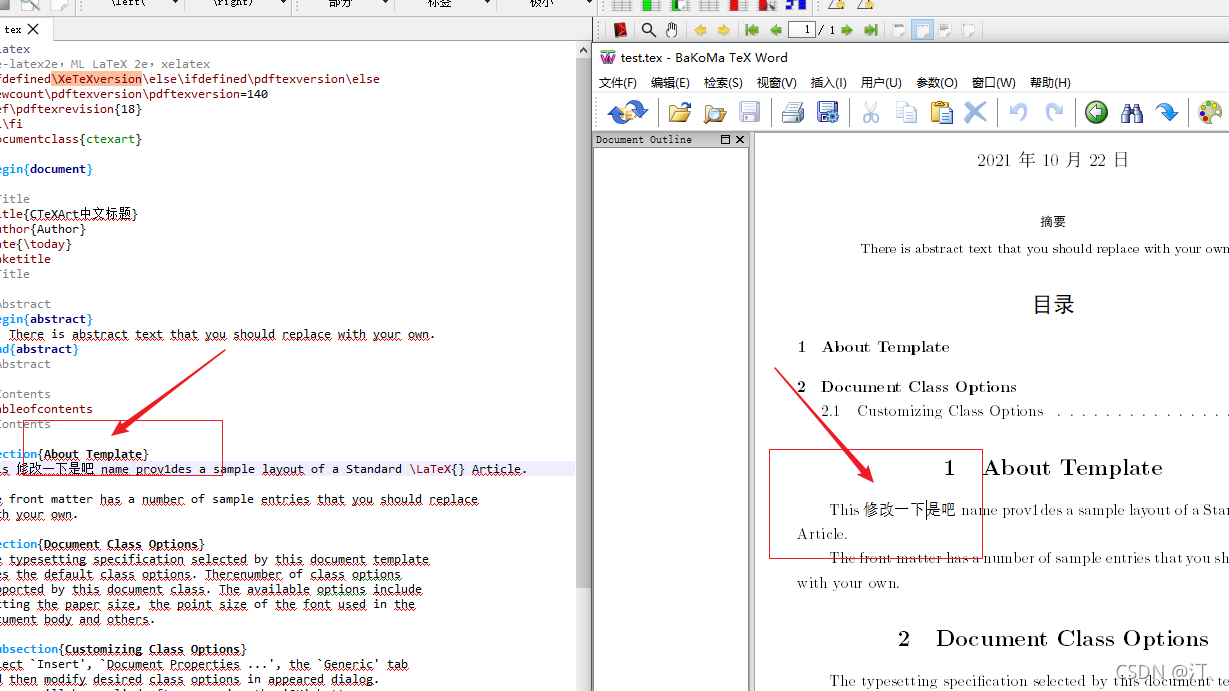Click the page number input field
The width and height of the screenshot is (1229, 691).
pyautogui.click(x=802, y=30)
